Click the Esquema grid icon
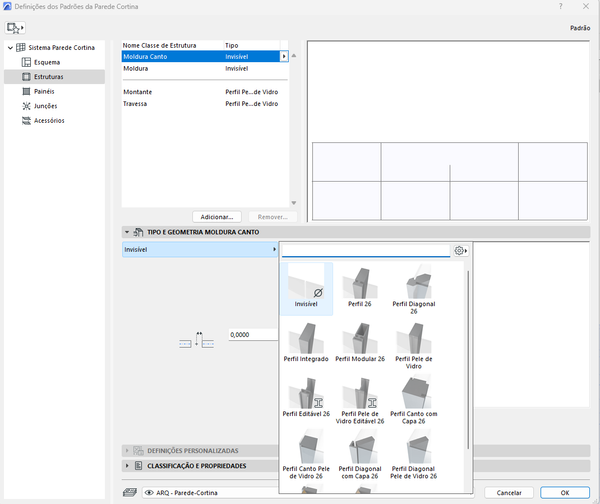Viewport: 600px width, 504px height. click(26, 62)
